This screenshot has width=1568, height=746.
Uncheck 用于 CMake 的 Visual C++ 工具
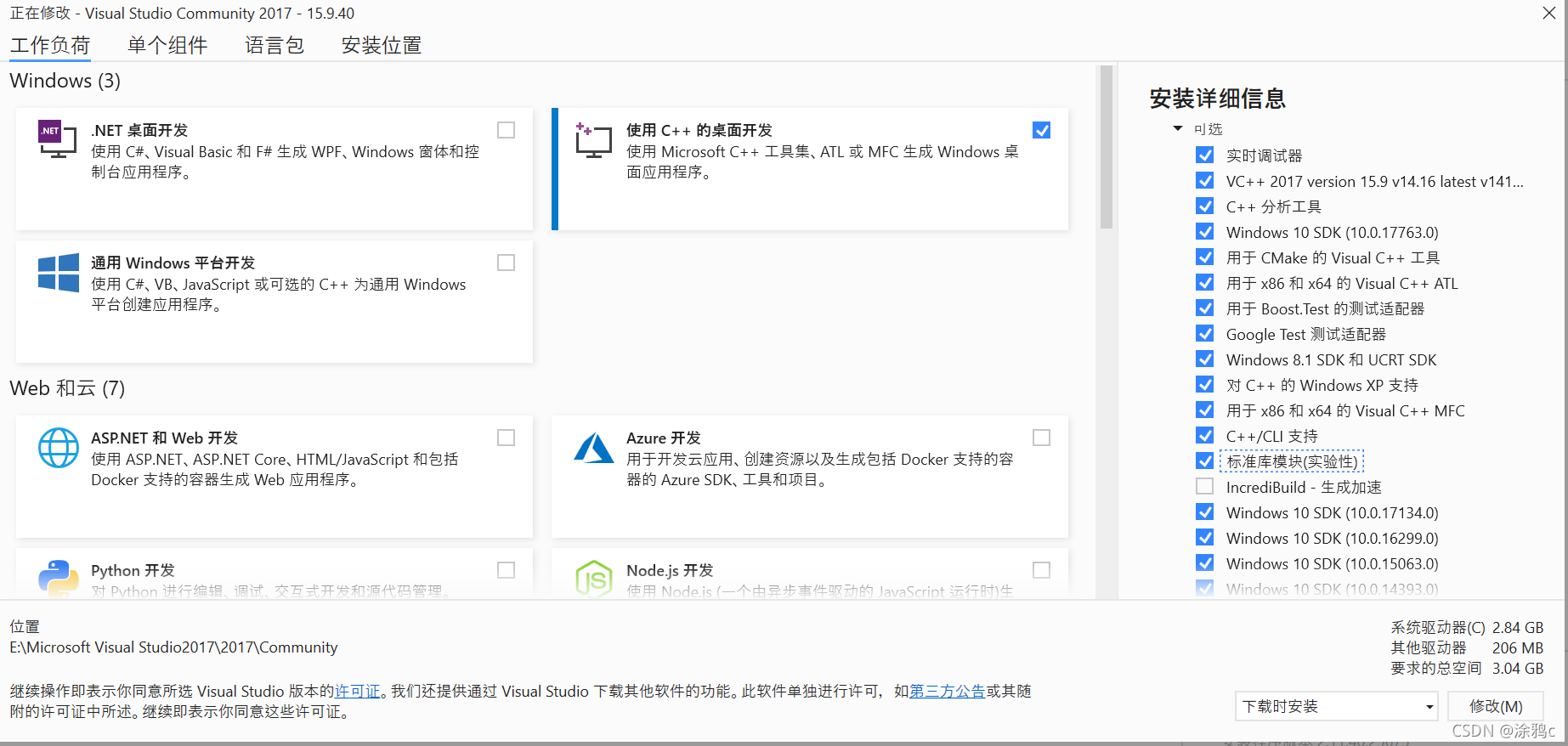point(1205,257)
